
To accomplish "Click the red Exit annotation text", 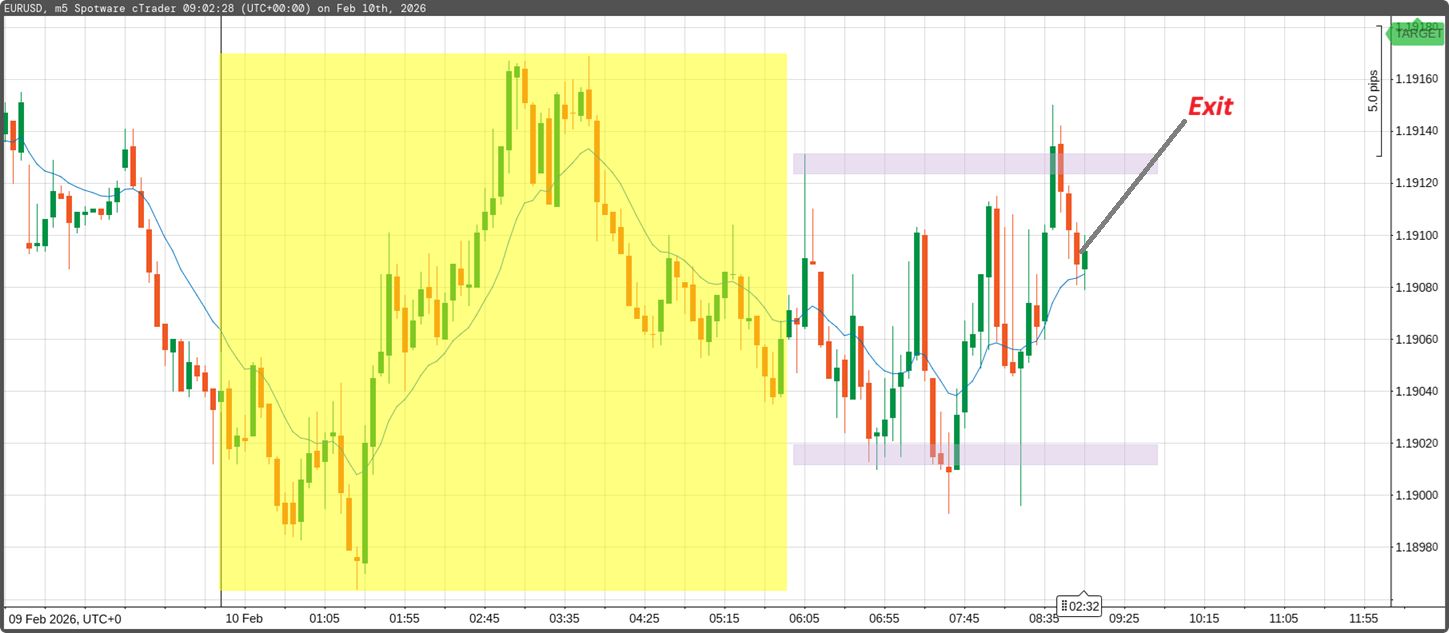I will pyautogui.click(x=1210, y=106).
